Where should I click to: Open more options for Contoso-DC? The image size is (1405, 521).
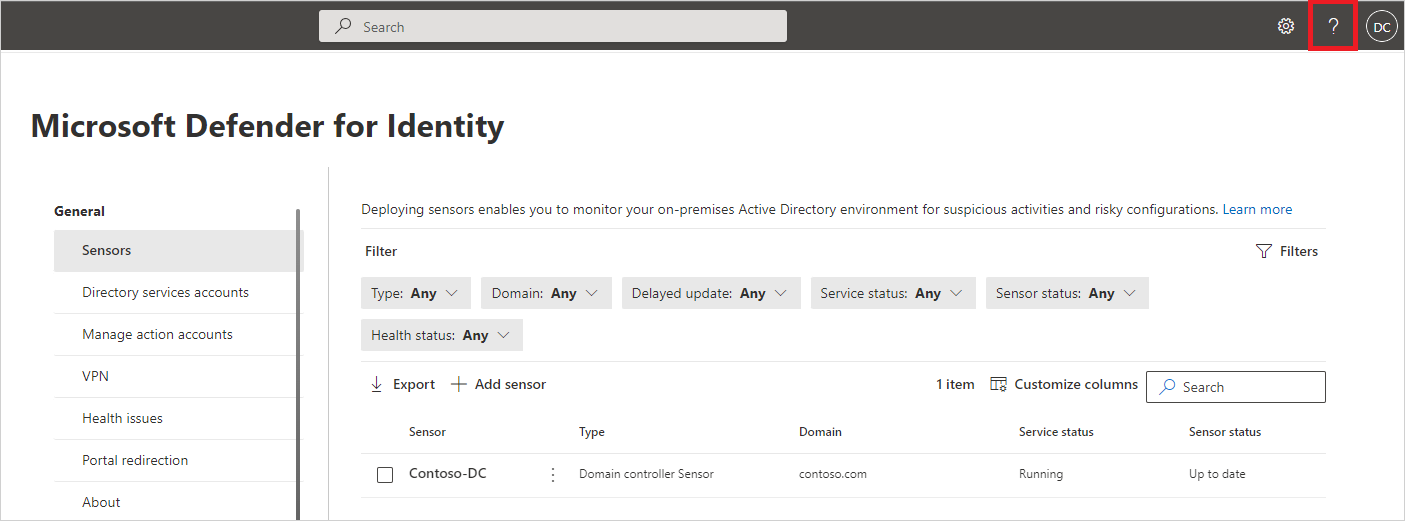click(x=553, y=475)
